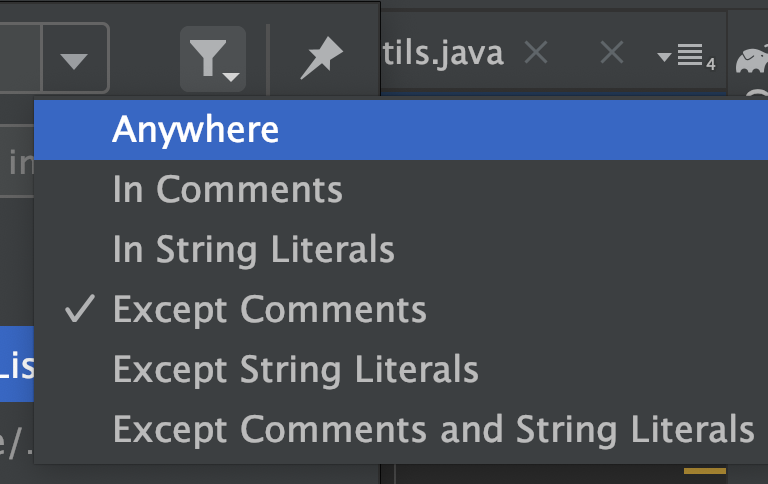Choose the Anywhere filter option
768x484 pixels.
click(x=195, y=129)
